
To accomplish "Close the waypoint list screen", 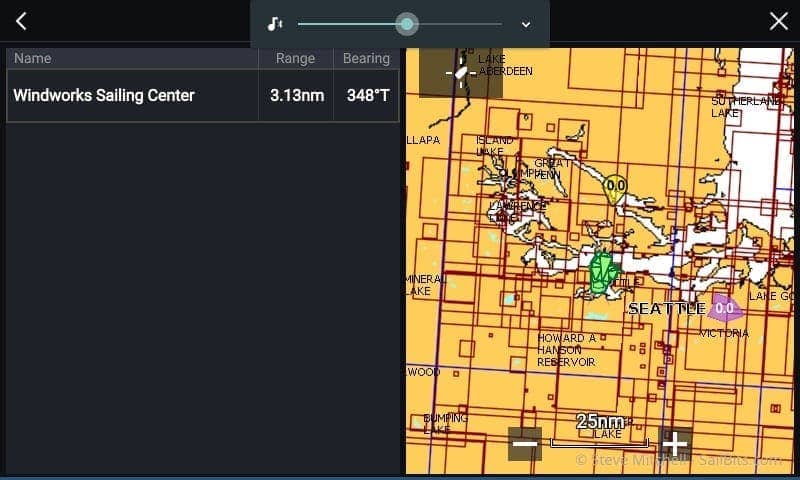I will point(779,21).
